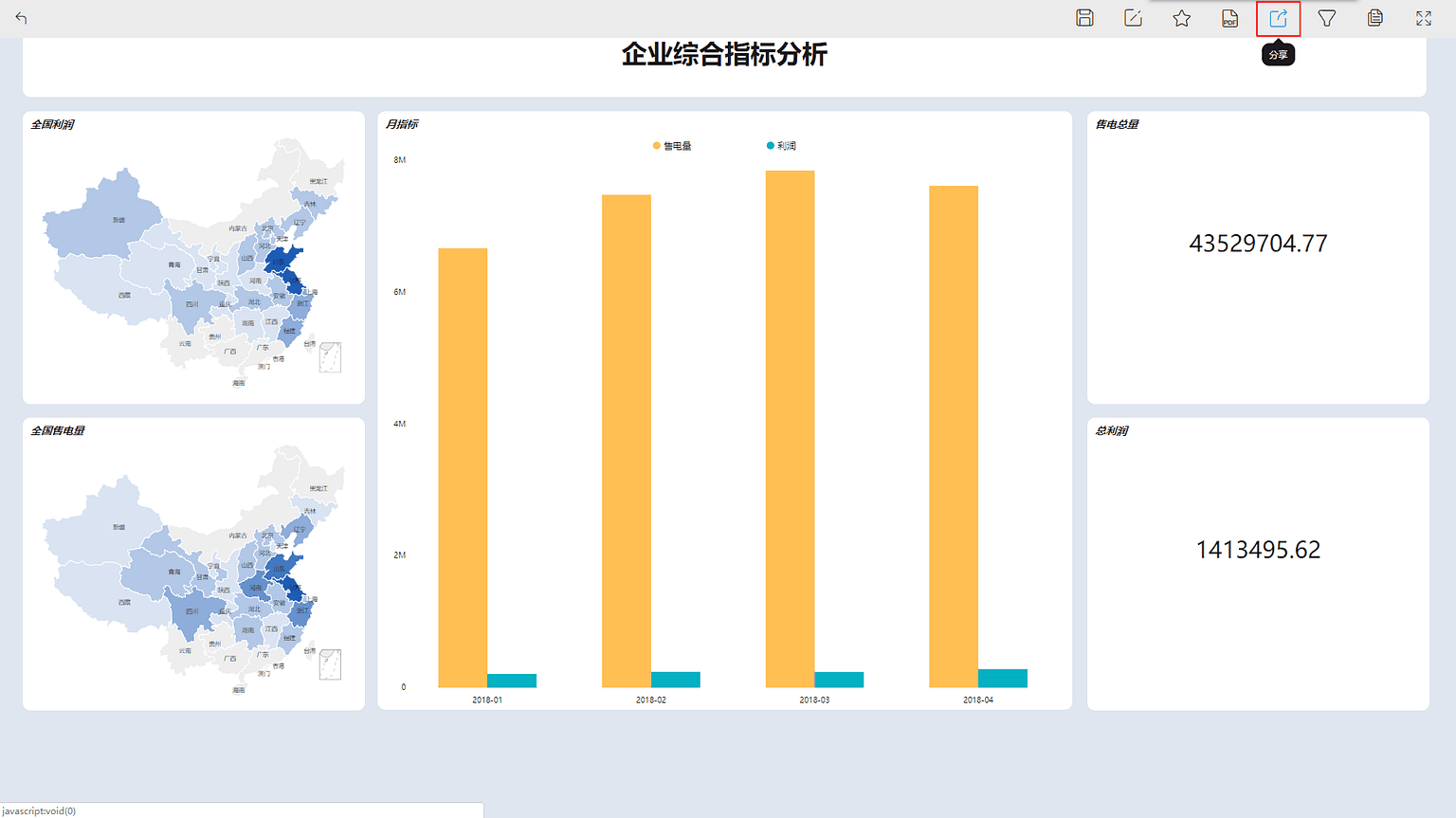Click the orange 售电量 bar for 2018-02

627,442
